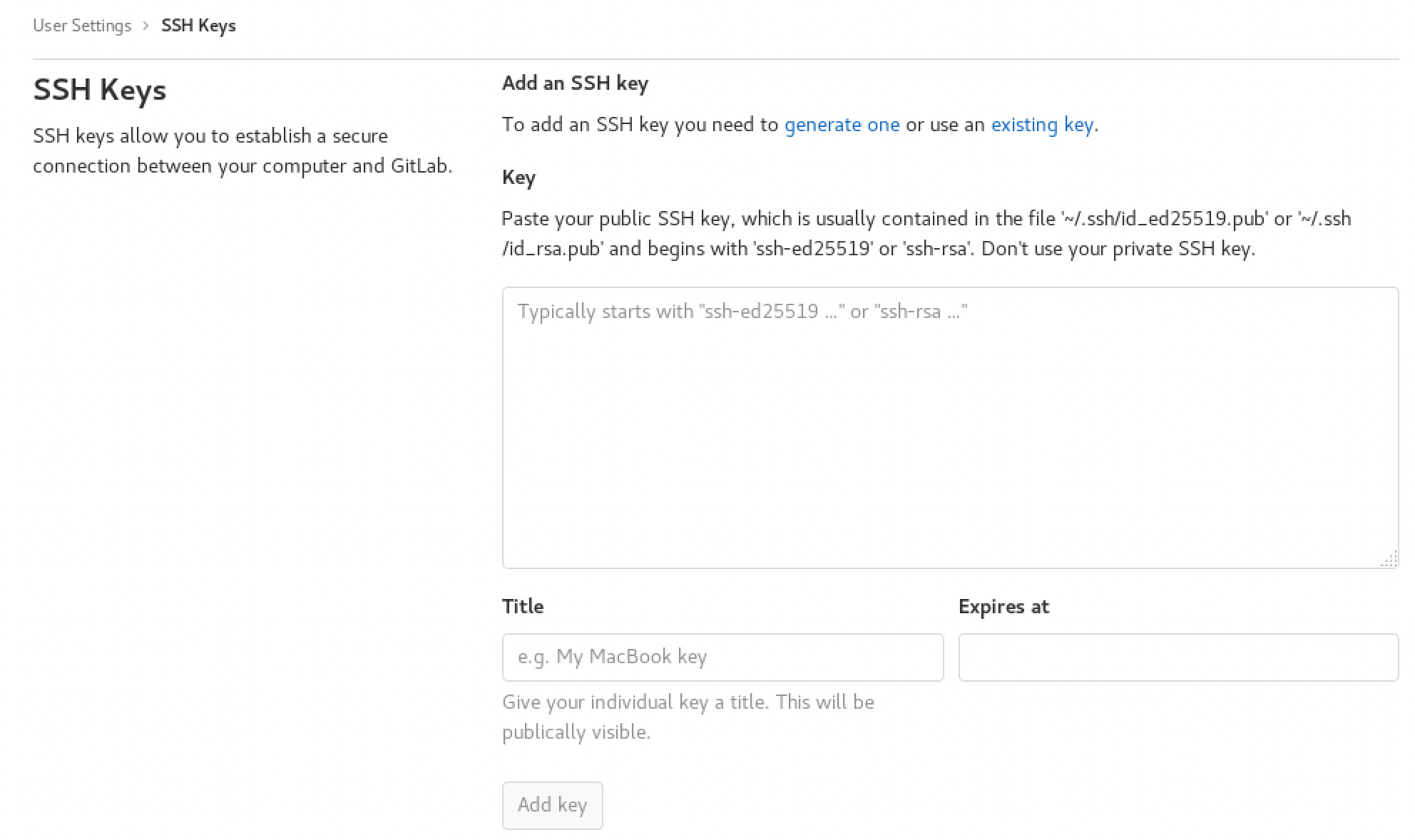The height and width of the screenshot is (840, 1415).
Task: Click the large 'SSH Keys' page heading
Action: click(100, 91)
